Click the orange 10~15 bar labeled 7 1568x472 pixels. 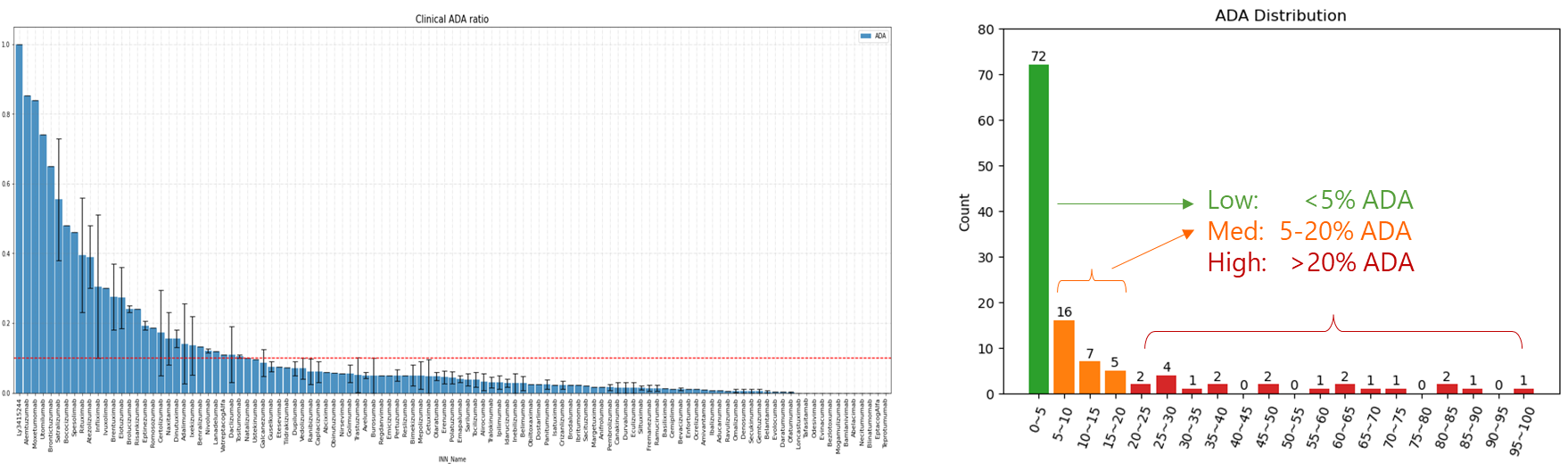pyautogui.click(x=1089, y=378)
